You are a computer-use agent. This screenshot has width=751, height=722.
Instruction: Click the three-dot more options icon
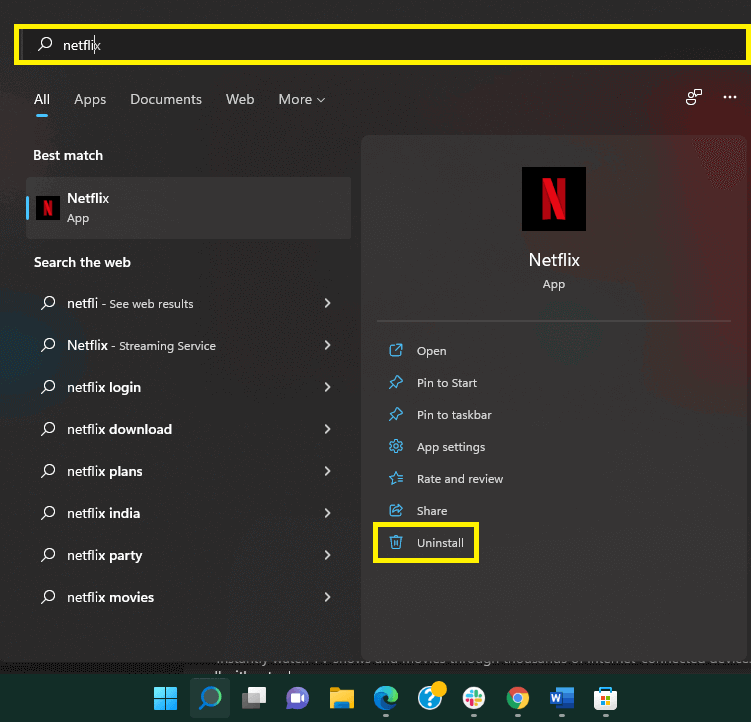pyautogui.click(x=730, y=97)
